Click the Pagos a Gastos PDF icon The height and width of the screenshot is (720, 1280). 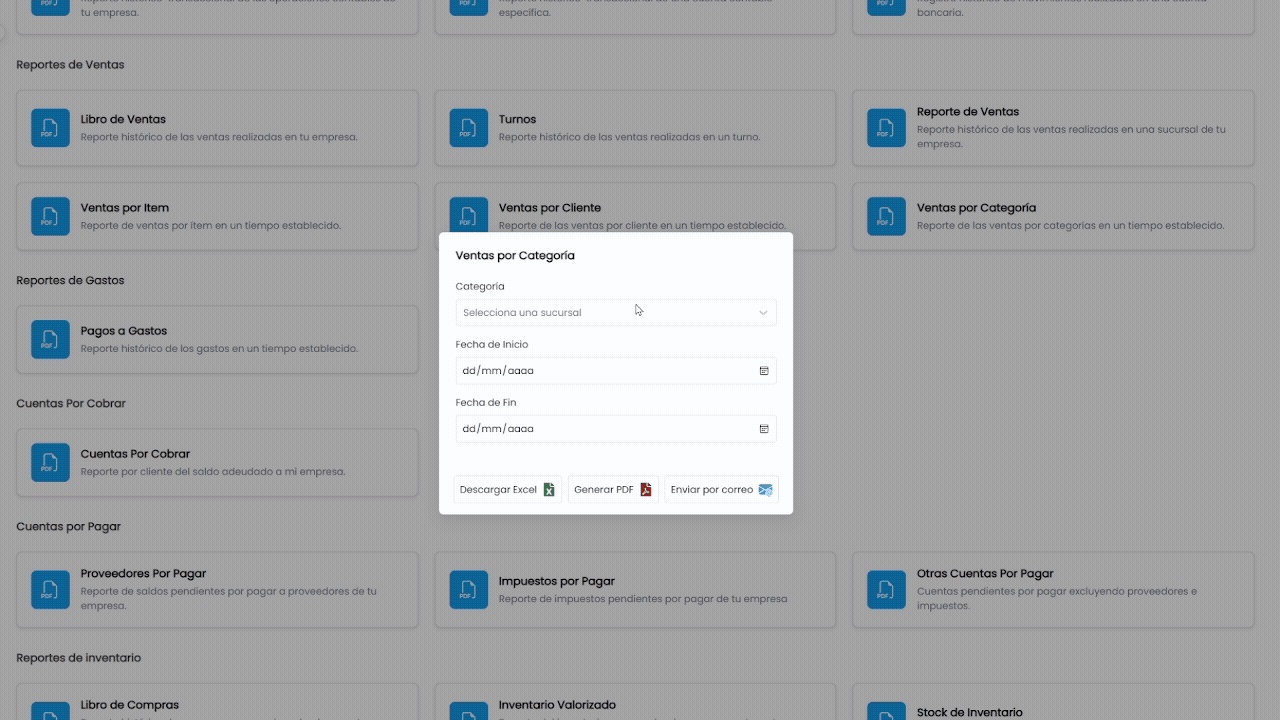[50, 339]
